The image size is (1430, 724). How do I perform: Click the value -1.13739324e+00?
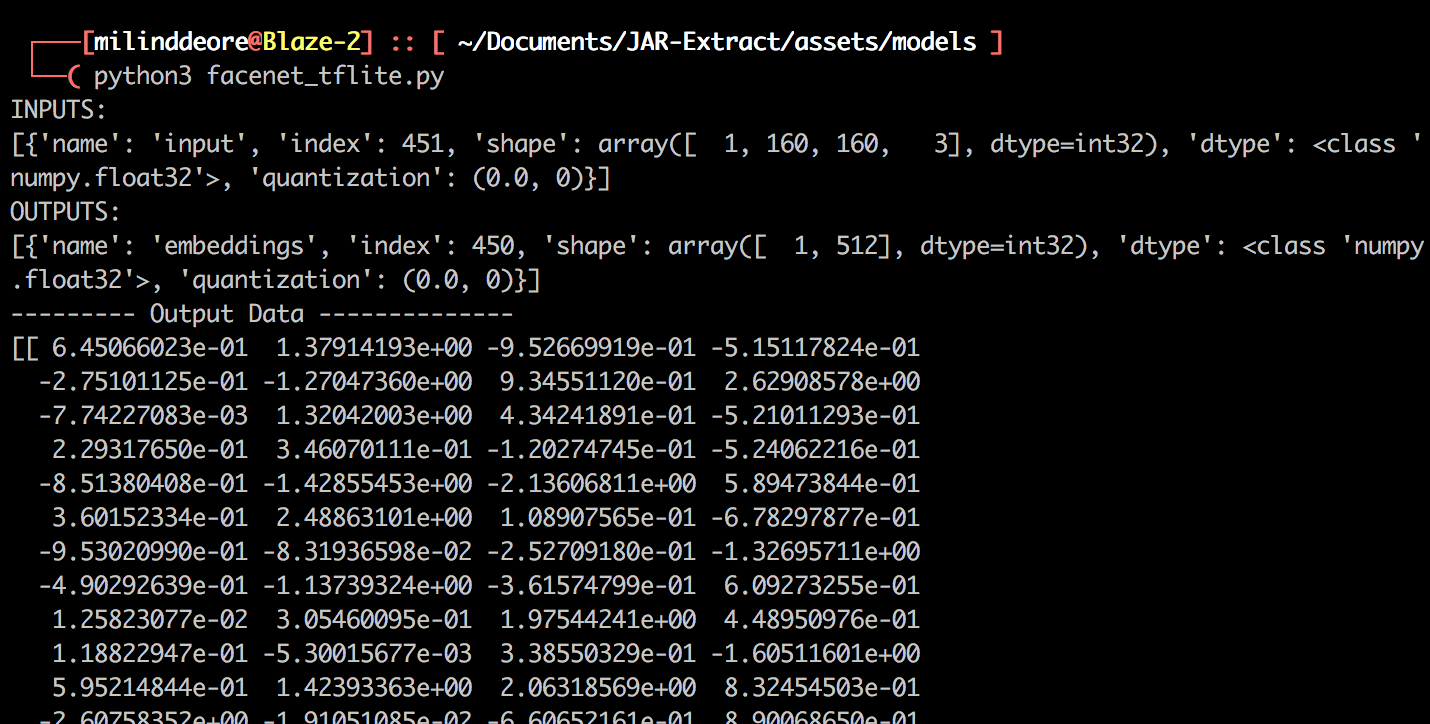click(367, 586)
